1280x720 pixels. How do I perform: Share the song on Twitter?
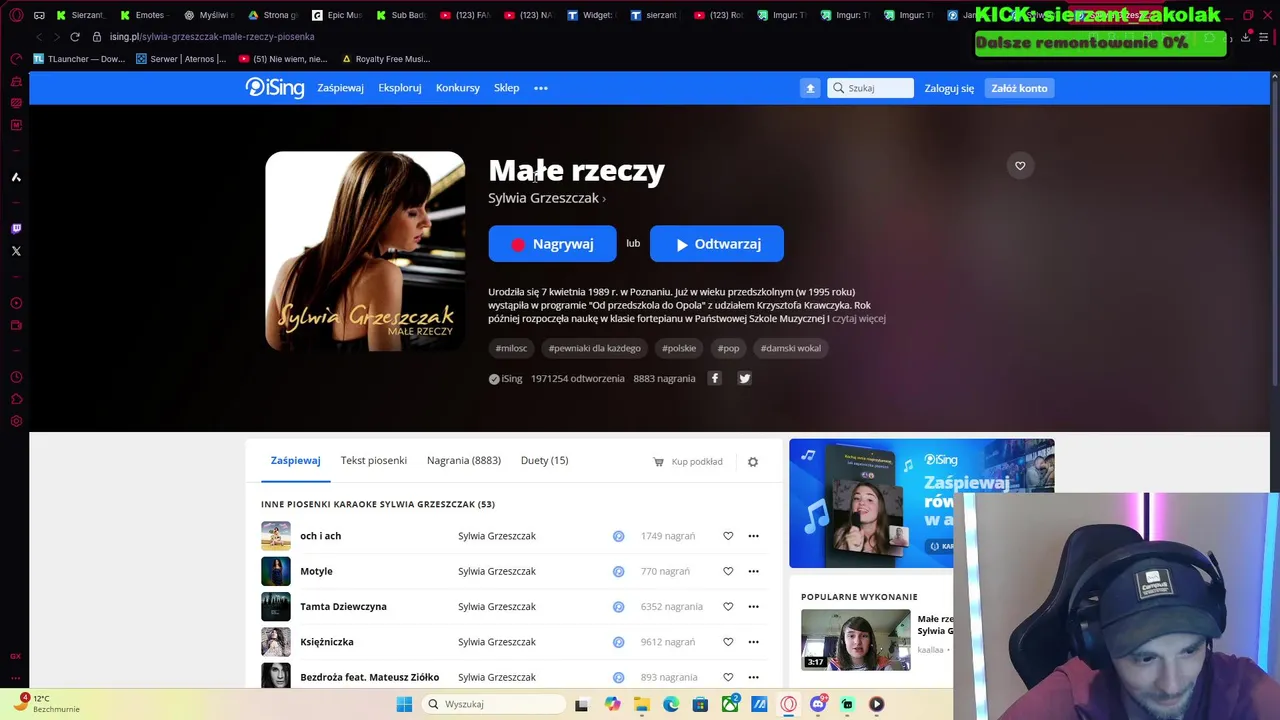[x=744, y=378]
